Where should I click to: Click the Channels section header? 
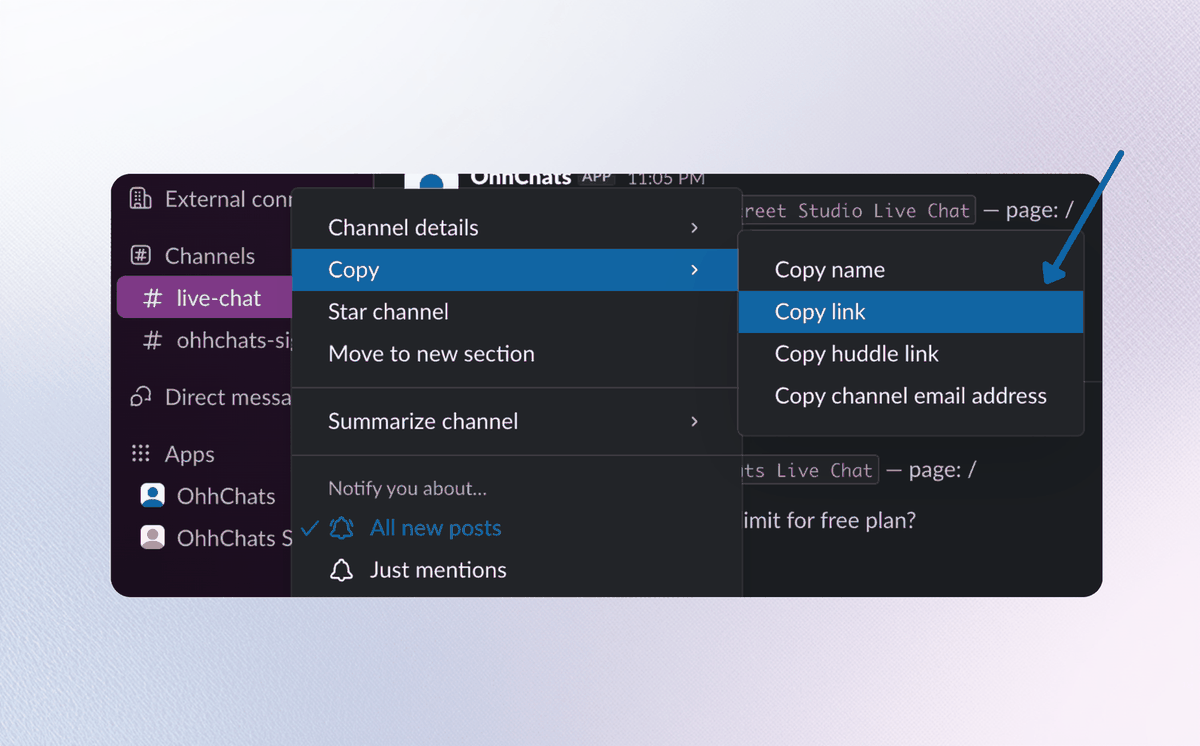[210, 256]
